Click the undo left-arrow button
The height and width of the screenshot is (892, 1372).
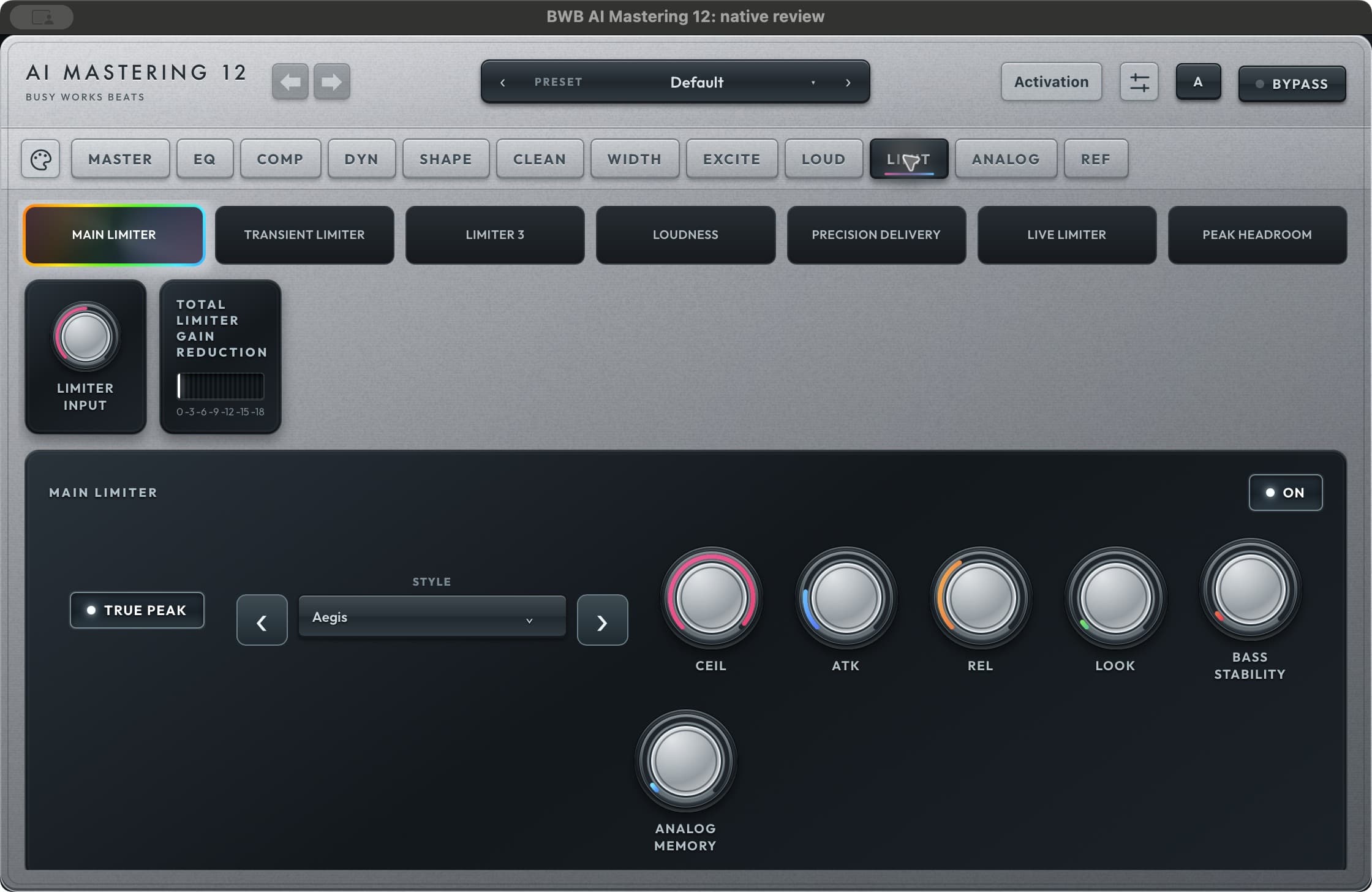(x=290, y=81)
